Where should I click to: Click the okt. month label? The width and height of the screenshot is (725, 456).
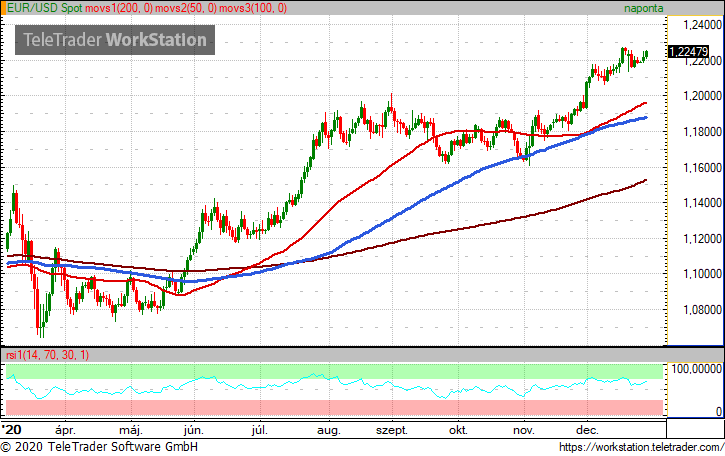(458, 431)
